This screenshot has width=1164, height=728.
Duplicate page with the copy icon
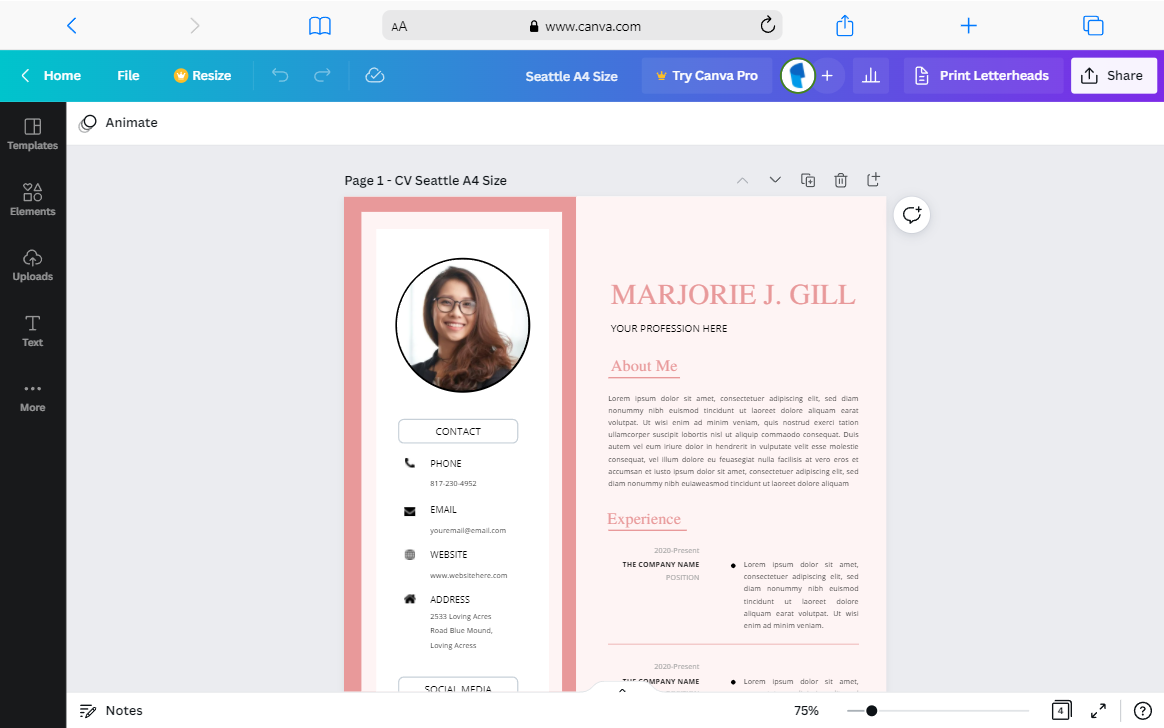click(808, 180)
